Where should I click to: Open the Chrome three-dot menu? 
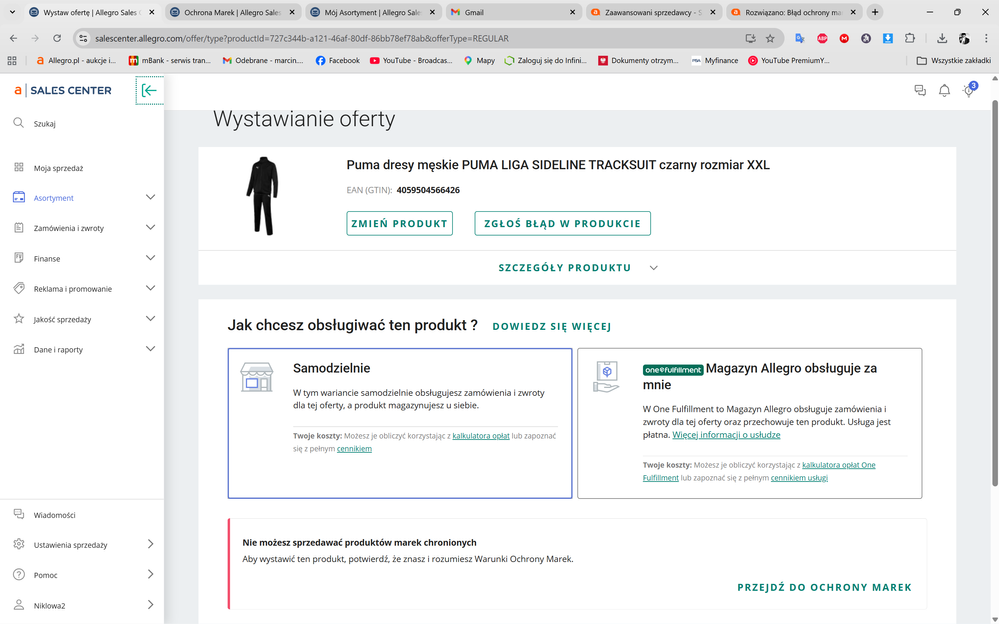click(x=986, y=38)
